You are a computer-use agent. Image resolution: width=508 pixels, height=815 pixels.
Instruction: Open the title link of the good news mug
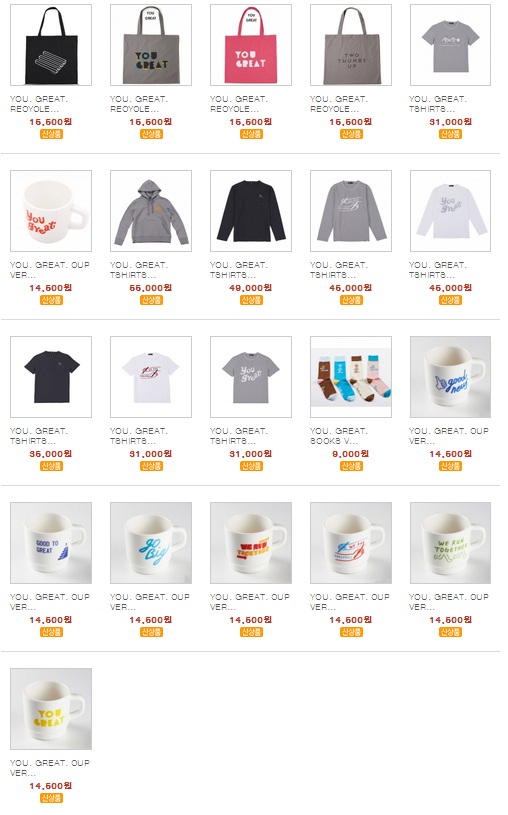[x=449, y=436]
